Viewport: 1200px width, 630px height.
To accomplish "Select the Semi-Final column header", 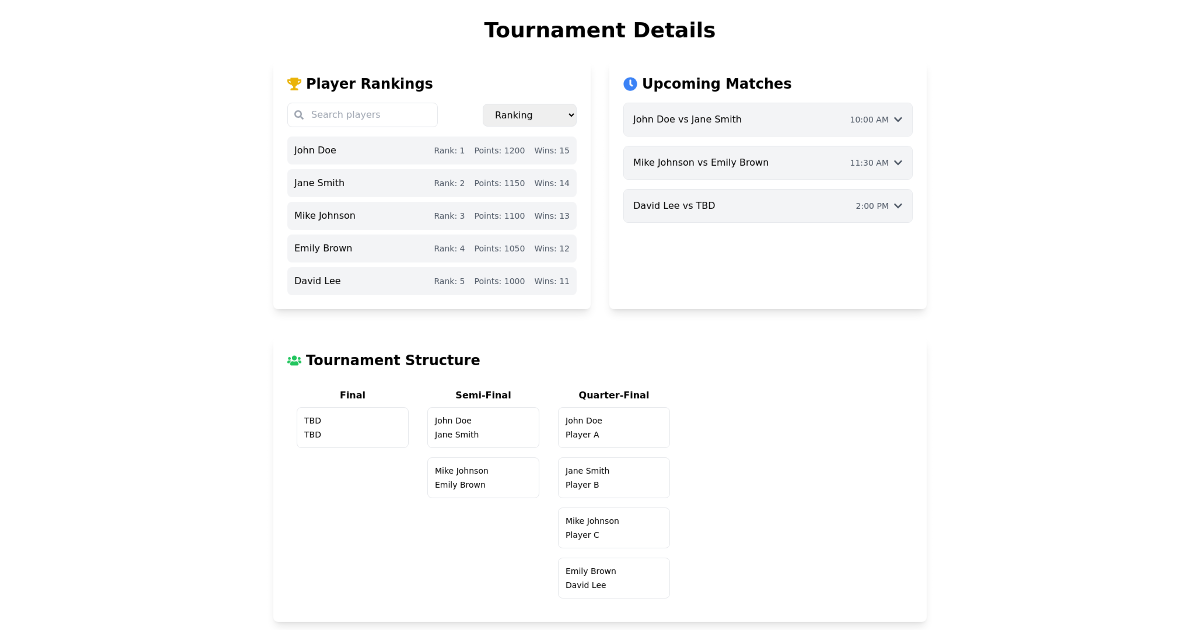I will click(x=483, y=394).
